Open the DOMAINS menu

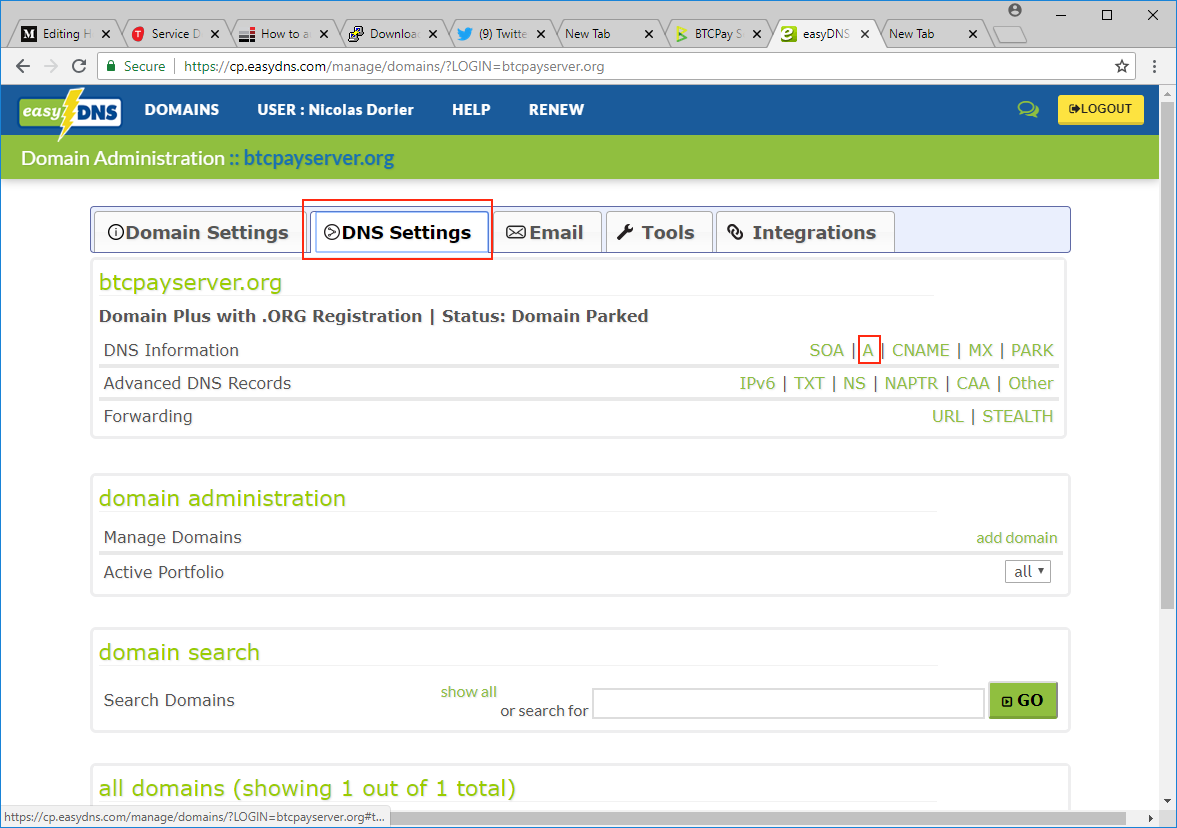pos(182,110)
